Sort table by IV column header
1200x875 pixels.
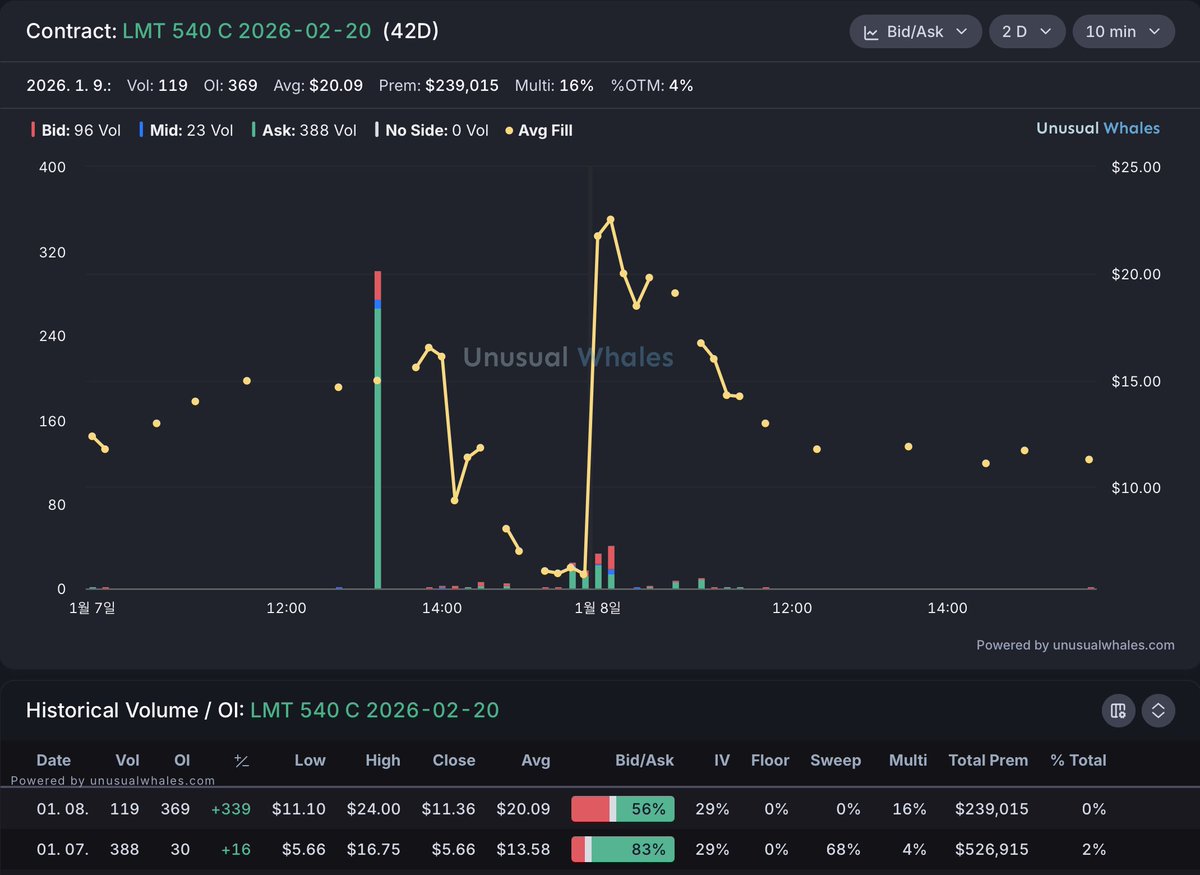[x=722, y=760]
